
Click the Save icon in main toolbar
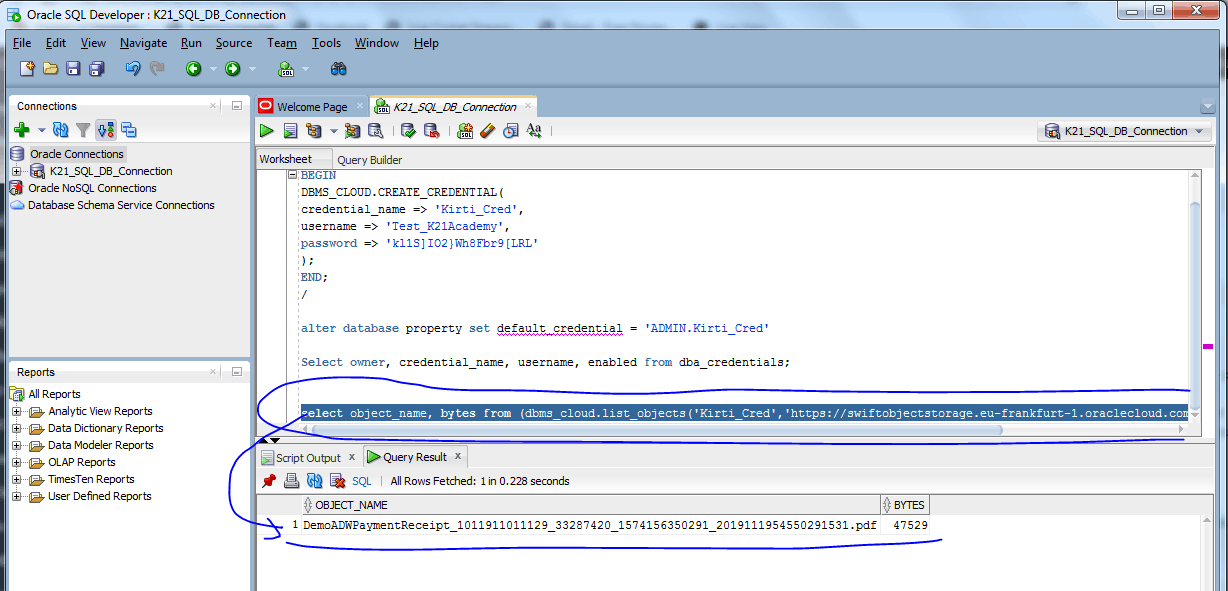point(73,69)
